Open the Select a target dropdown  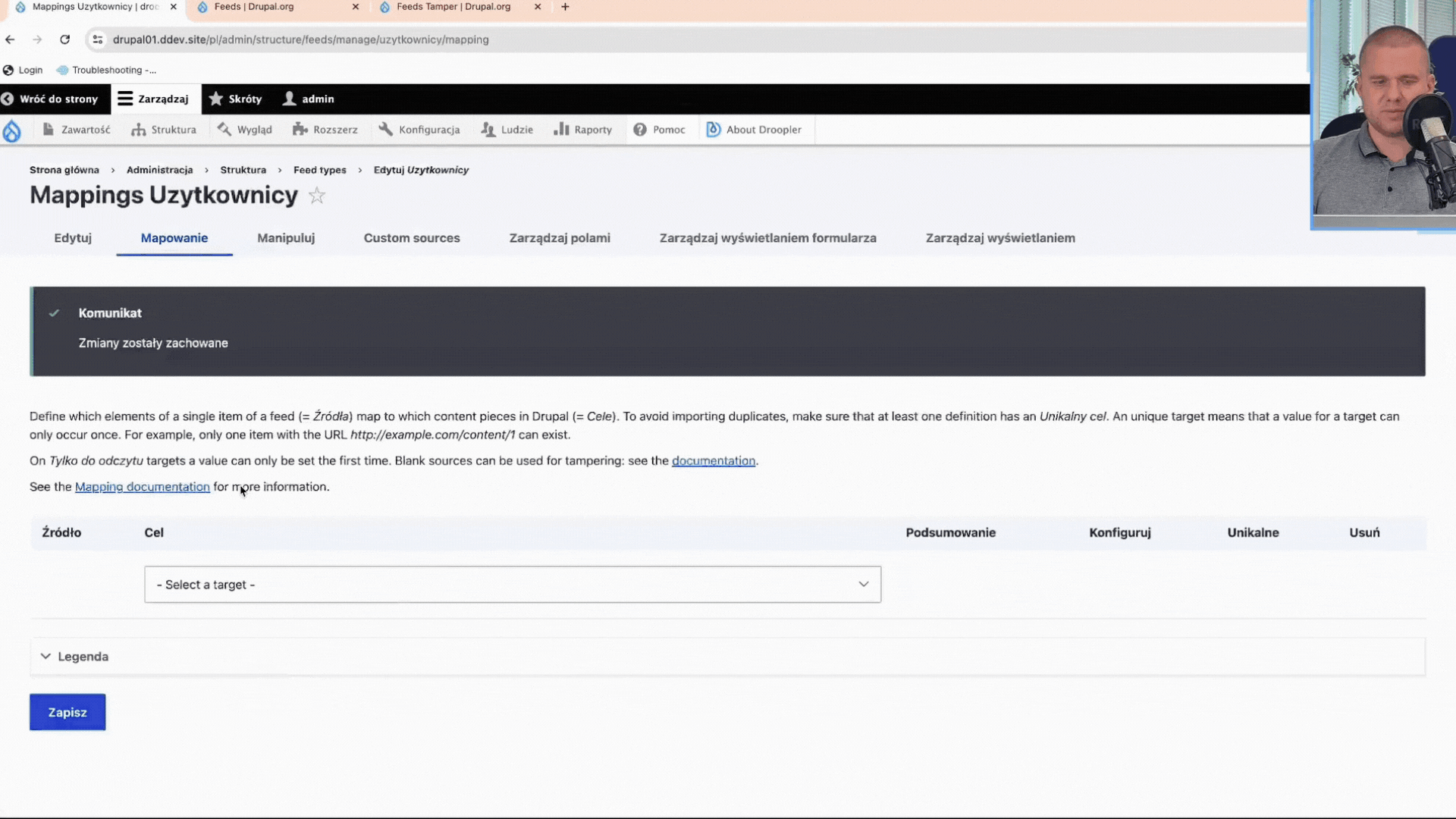[513, 584]
